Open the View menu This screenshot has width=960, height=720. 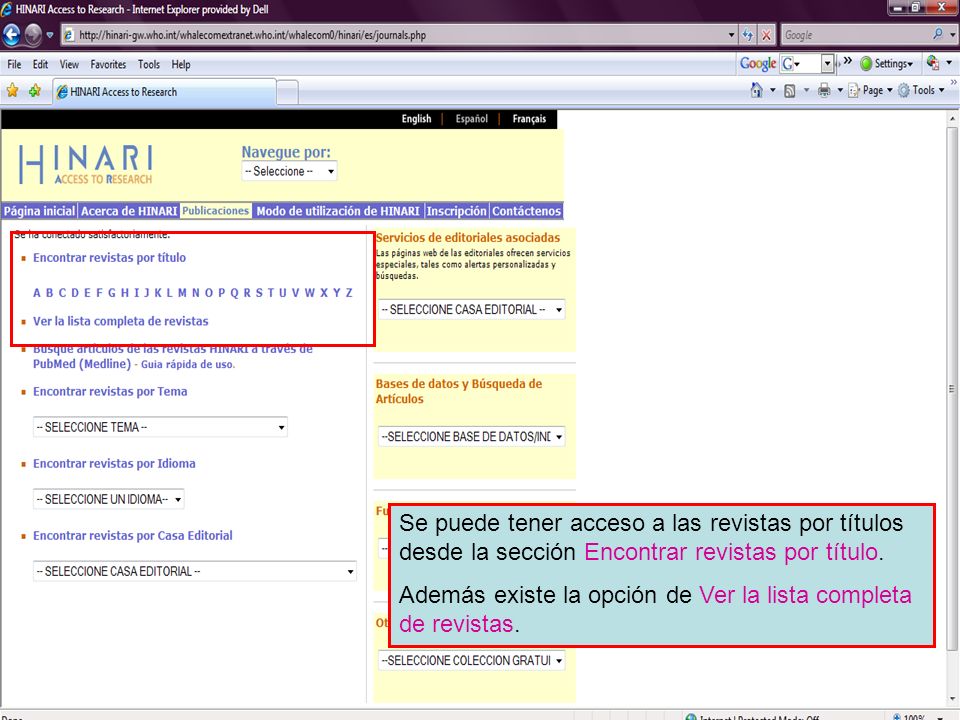coord(69,64)
